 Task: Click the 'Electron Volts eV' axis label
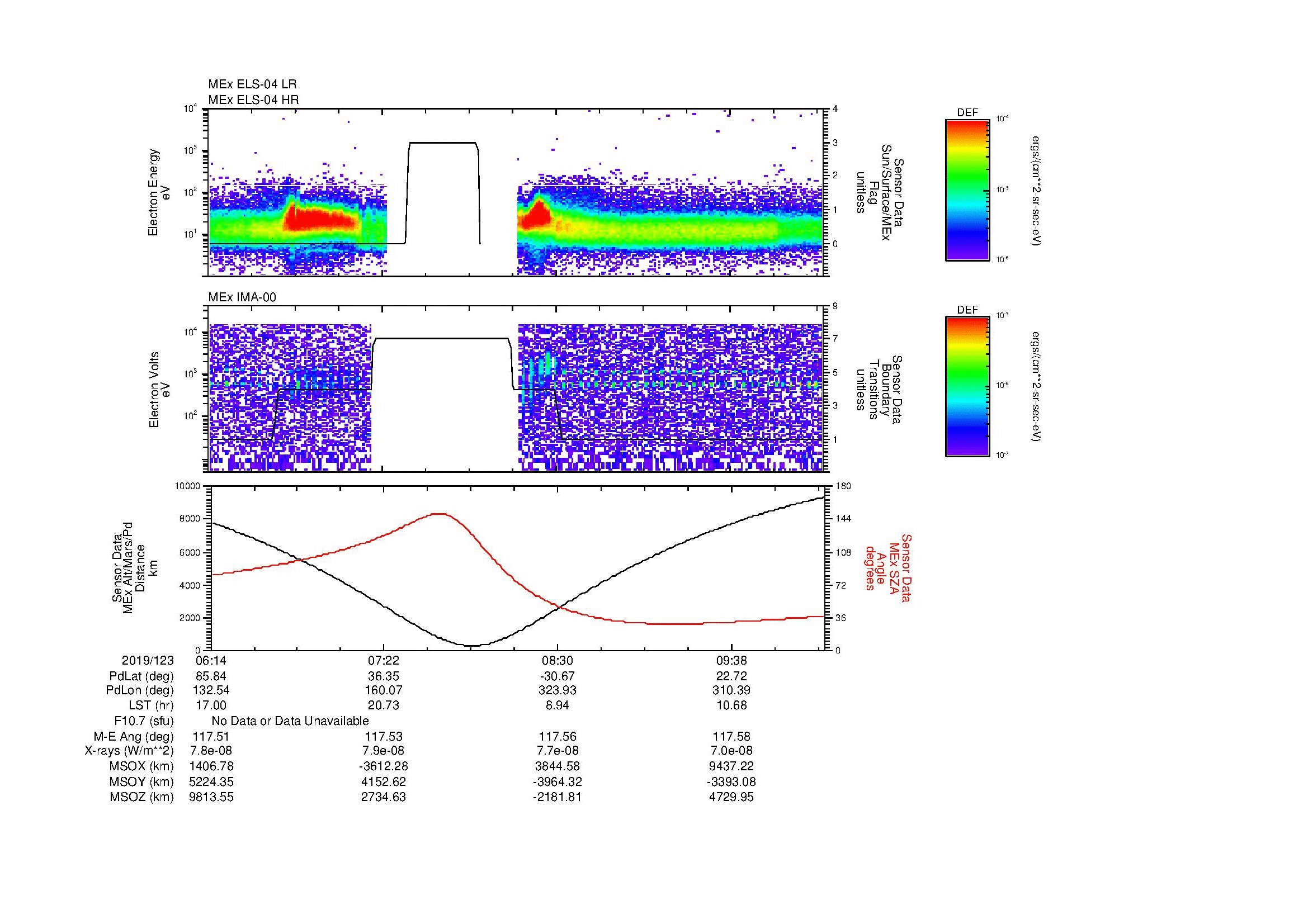pyautogui.click(x=159, y=390)
